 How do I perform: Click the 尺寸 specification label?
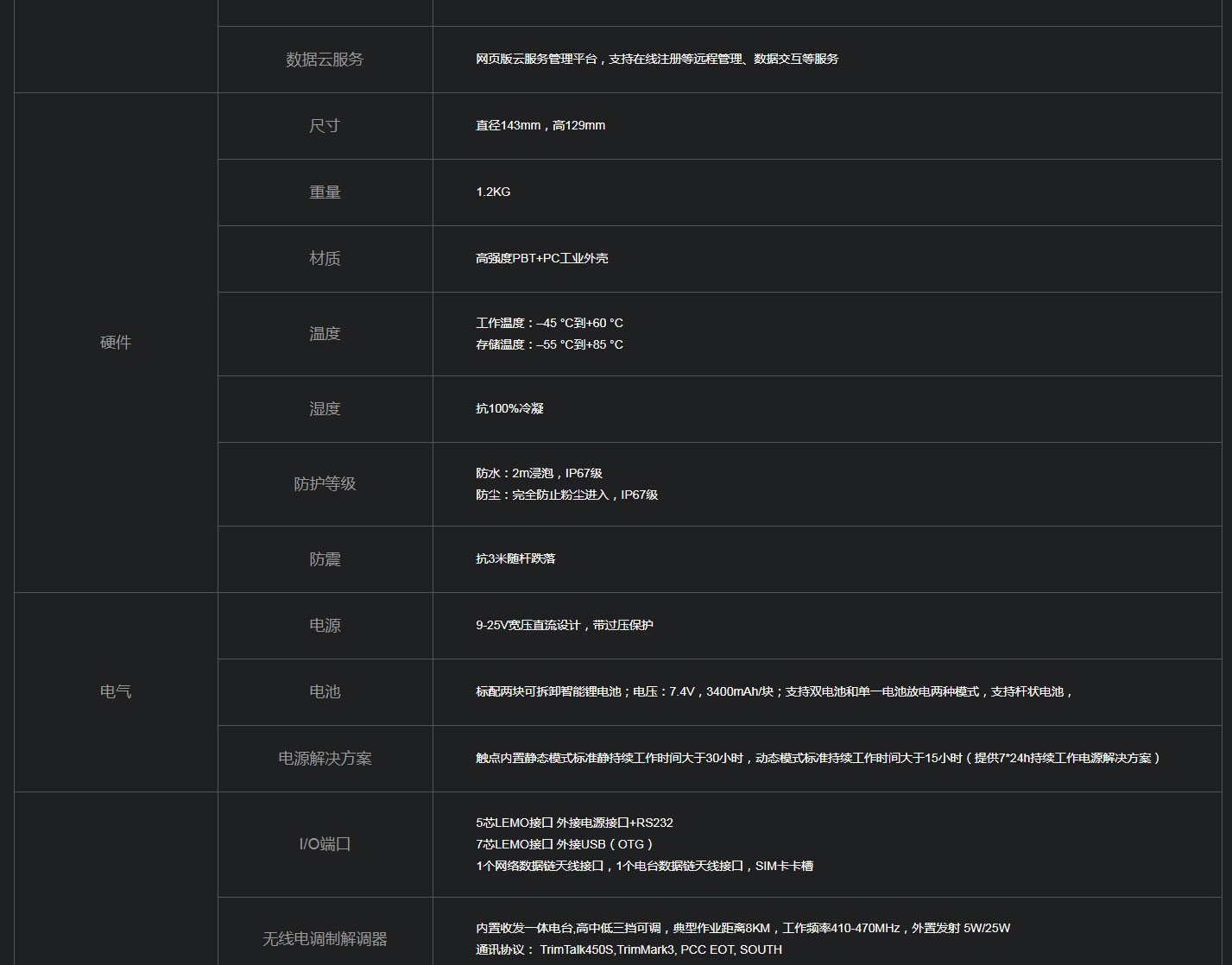pyautogui.click(x=325, y=126)
